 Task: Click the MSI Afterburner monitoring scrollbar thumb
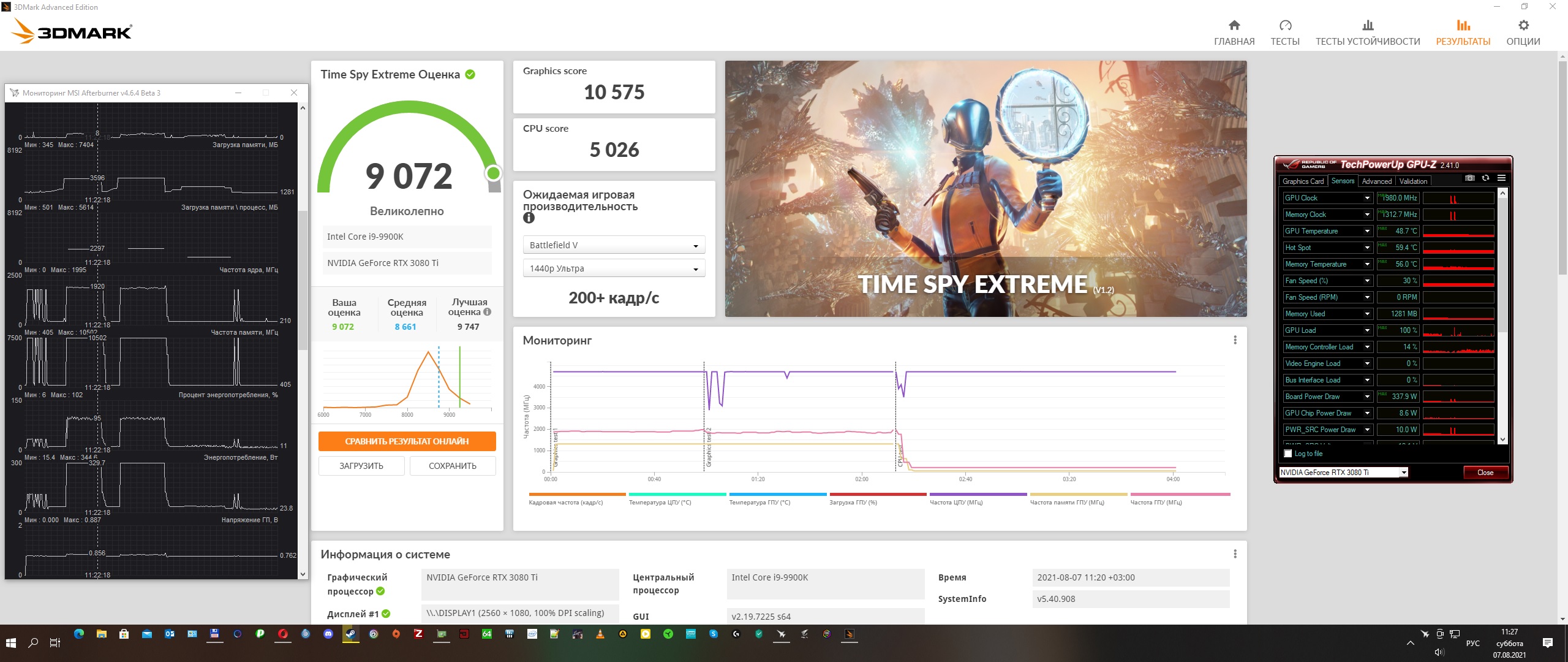pyautogui.click(x=303, y=280)
